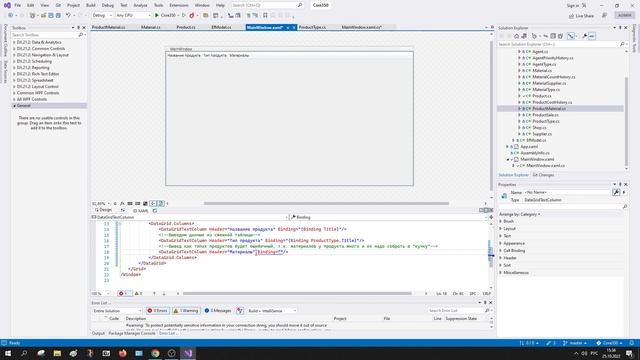This screenshot has width=640, height=360.
Task: Click the notifications icon in the taskbar corner
Action: click(x=629, y=353)
